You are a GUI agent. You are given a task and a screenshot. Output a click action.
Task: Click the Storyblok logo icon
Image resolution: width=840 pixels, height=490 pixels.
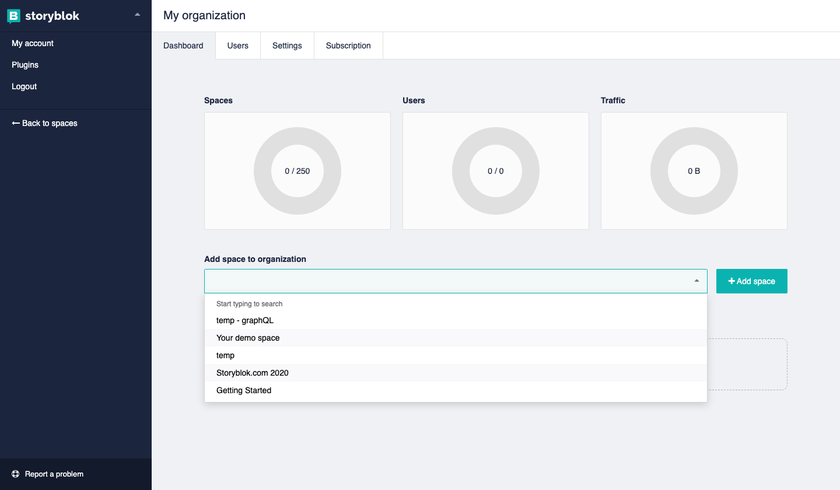click(x=13, y=16)
